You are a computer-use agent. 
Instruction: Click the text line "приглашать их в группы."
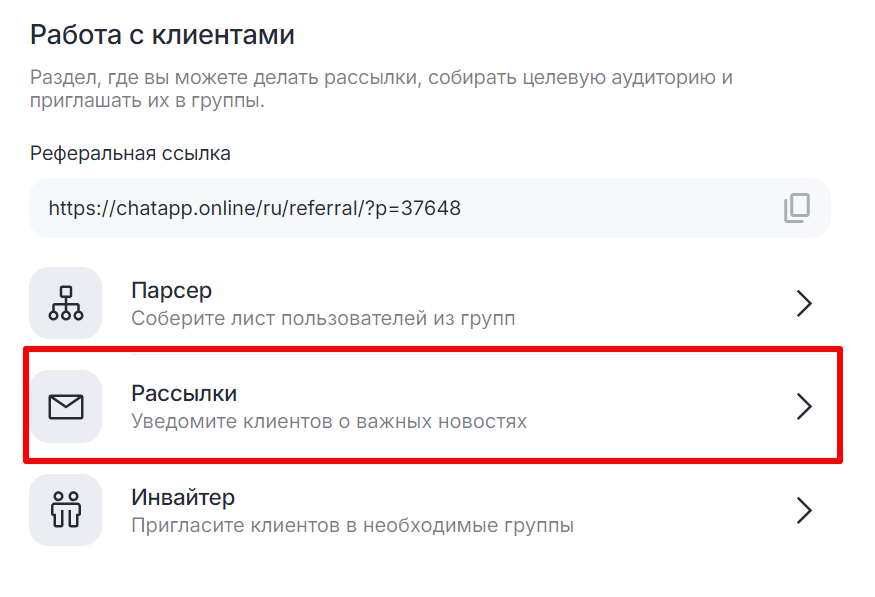147,101
